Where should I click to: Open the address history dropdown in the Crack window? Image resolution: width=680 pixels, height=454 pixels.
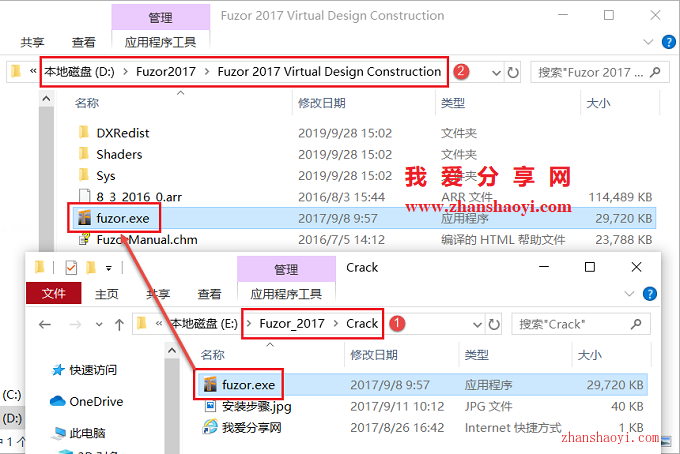tap(477, 324)
